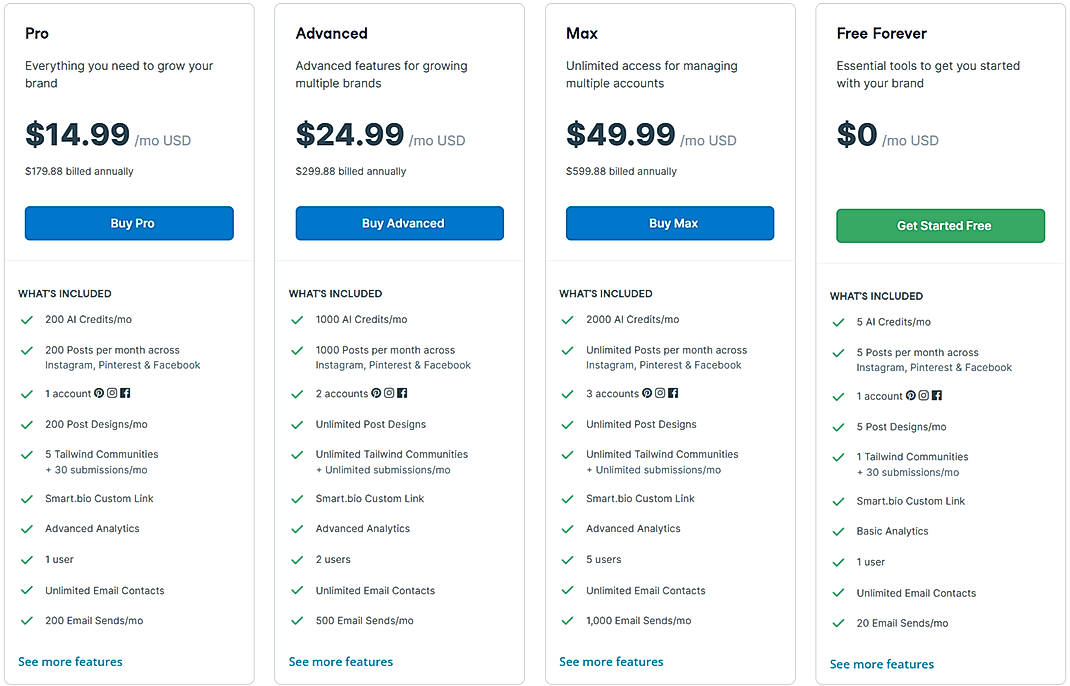This screenshot has width=1070, height=686.
Task: Click Facebook icon in Advanced plan accounts row
Action: [402, 394]
